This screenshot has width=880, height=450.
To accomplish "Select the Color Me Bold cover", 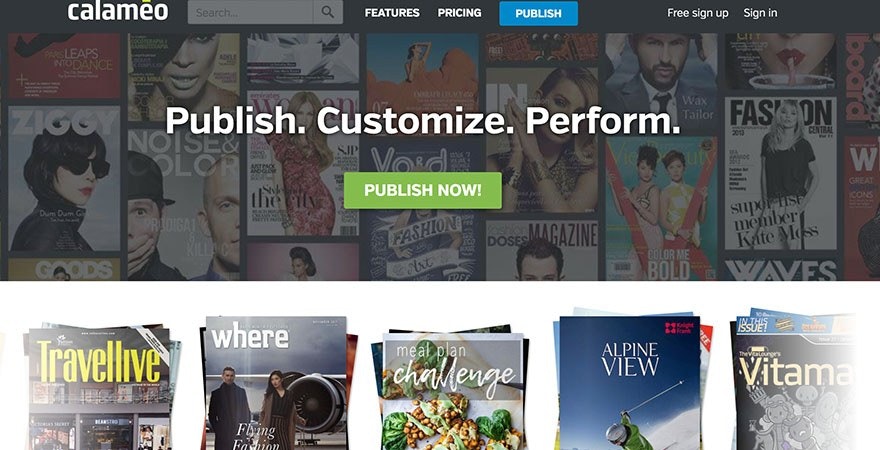I will (x=661, y=209).
